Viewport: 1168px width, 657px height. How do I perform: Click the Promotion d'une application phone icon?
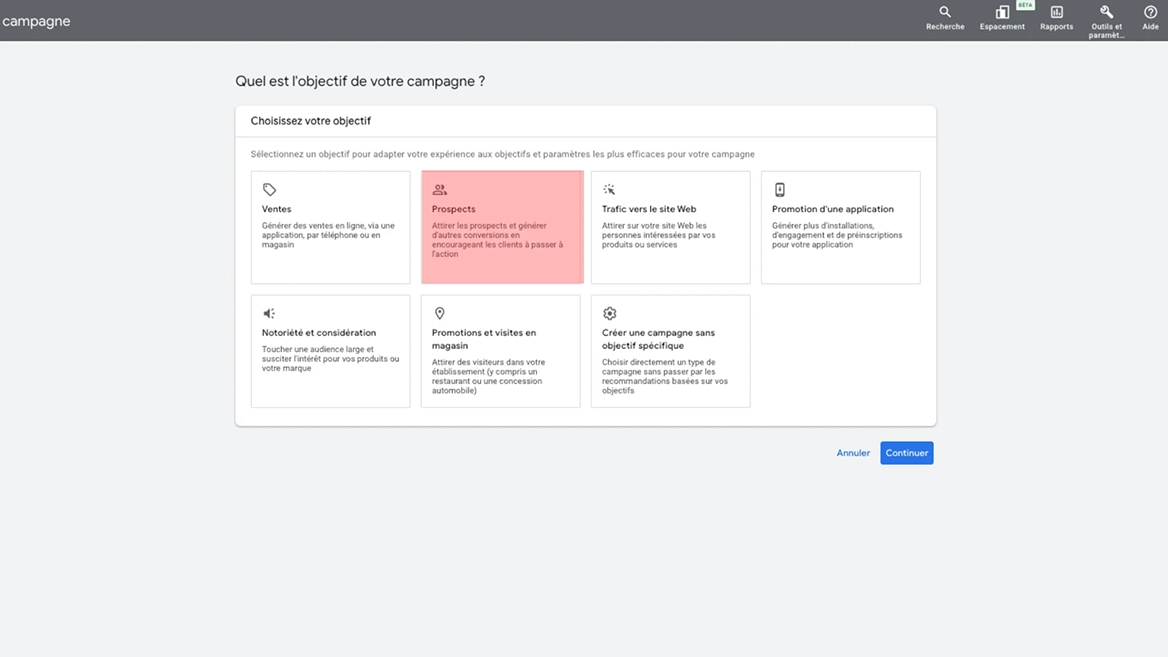(x=779, y=190)
